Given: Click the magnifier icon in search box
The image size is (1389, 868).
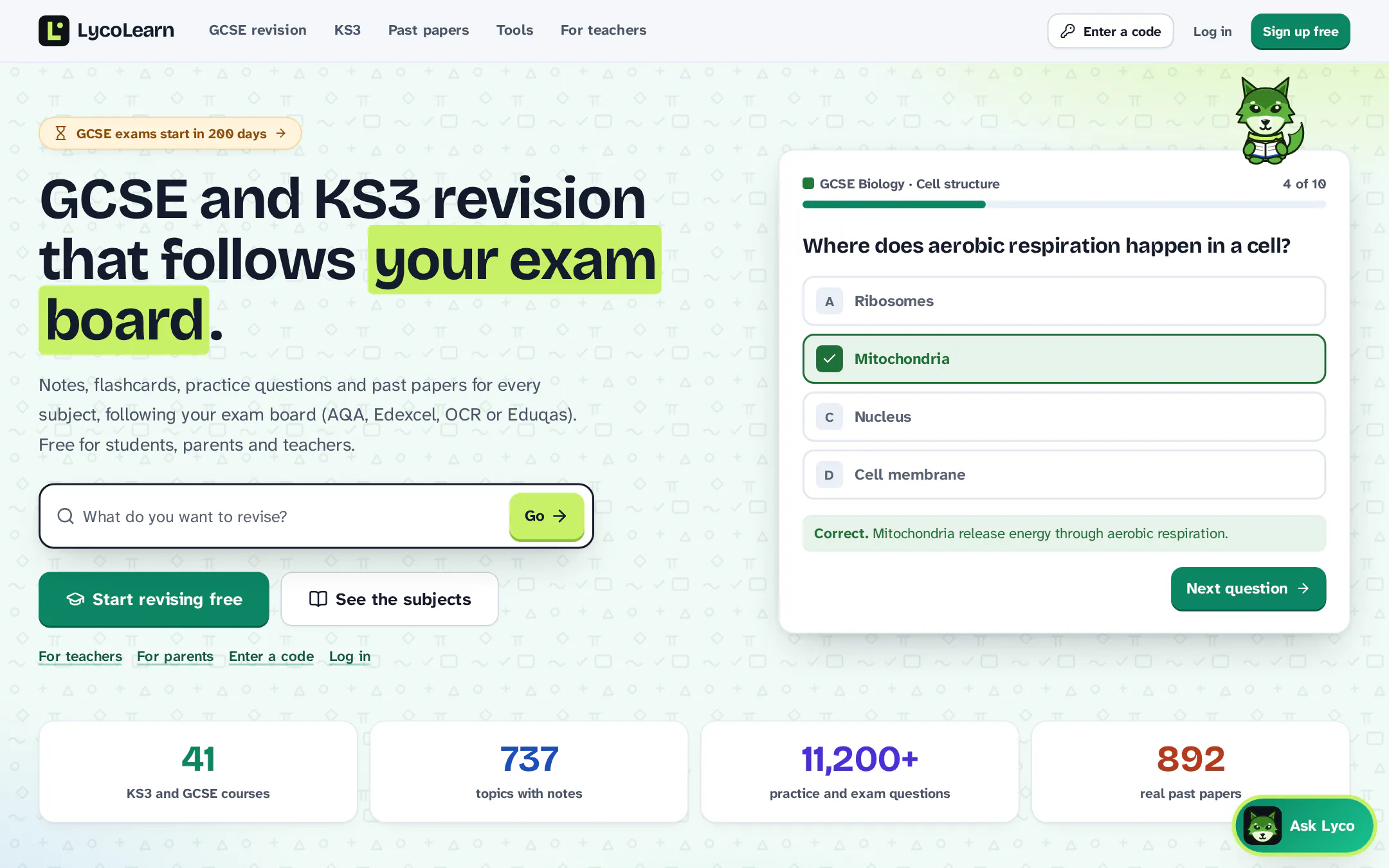Looking at the screenshot, I should (66, 516).
